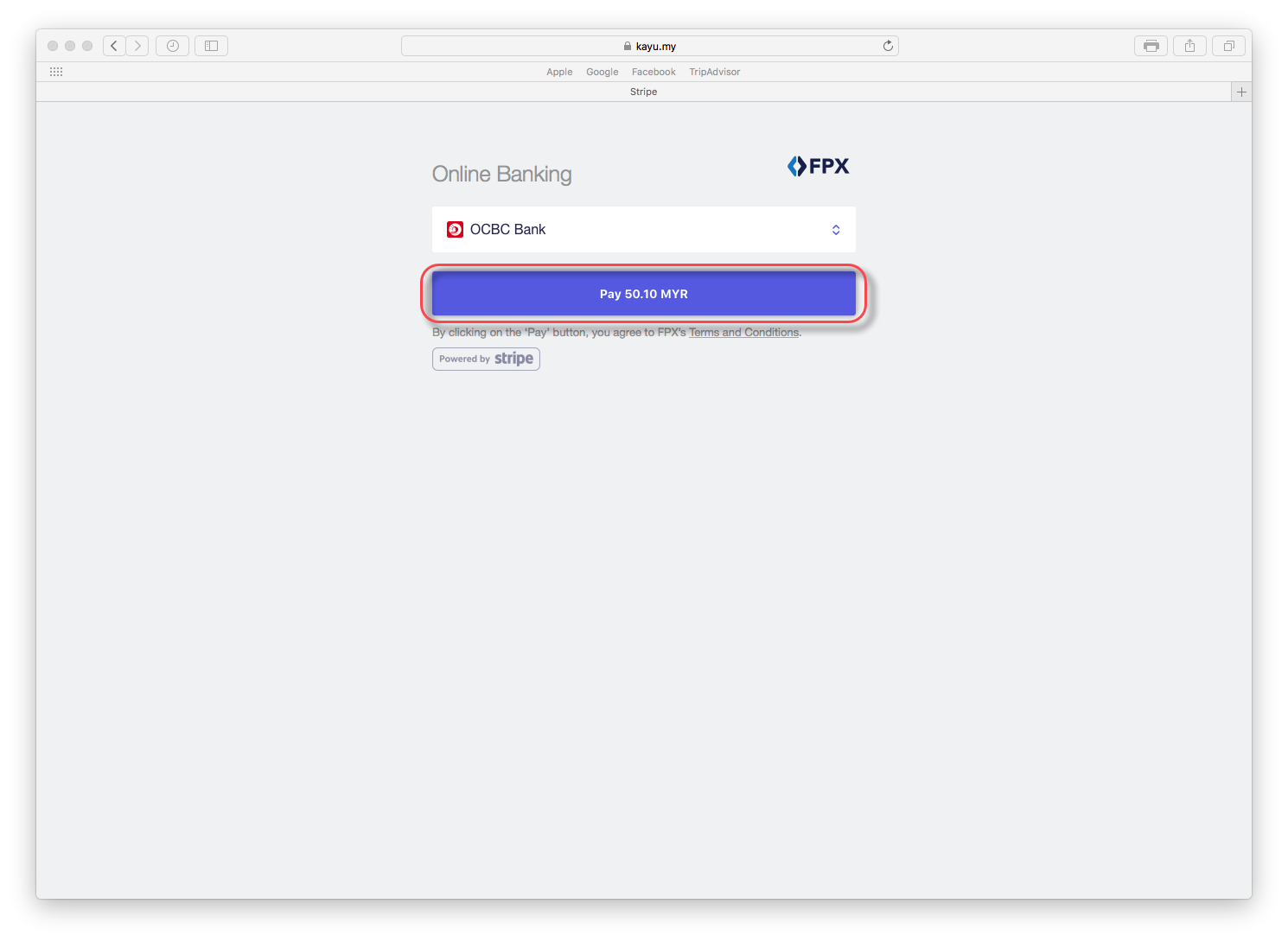Open the Facebook bookmark
Image resolution: width=1288 pixels, height=942 pixels.
pos(654,72)
